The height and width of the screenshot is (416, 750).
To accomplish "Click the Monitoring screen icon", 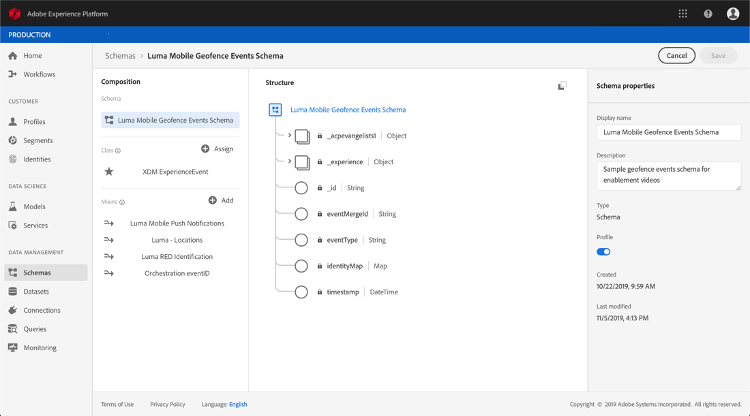I will [x=13, y=348].
